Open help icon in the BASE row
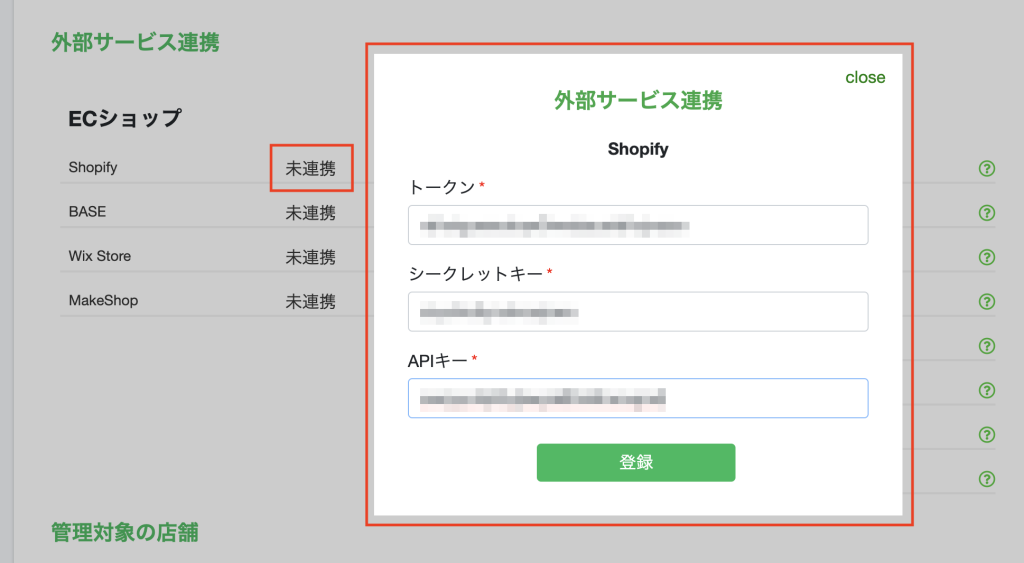This screenshot has height=563, width=1024. [987, 213]
